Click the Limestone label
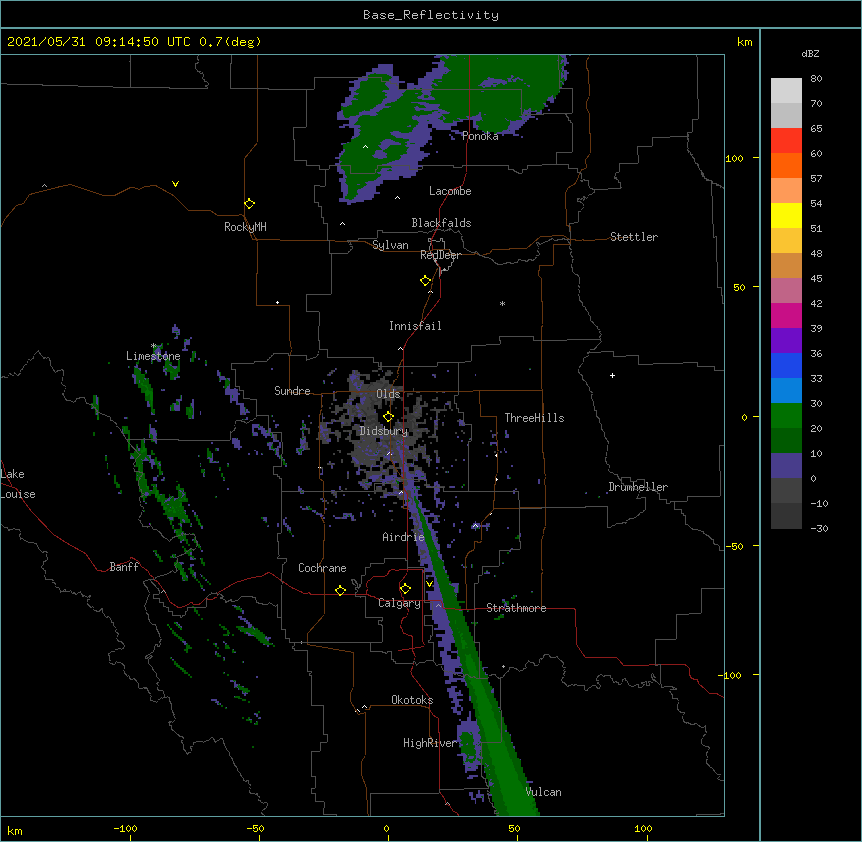Screen dimensions: 862x842 click(153, 356)
